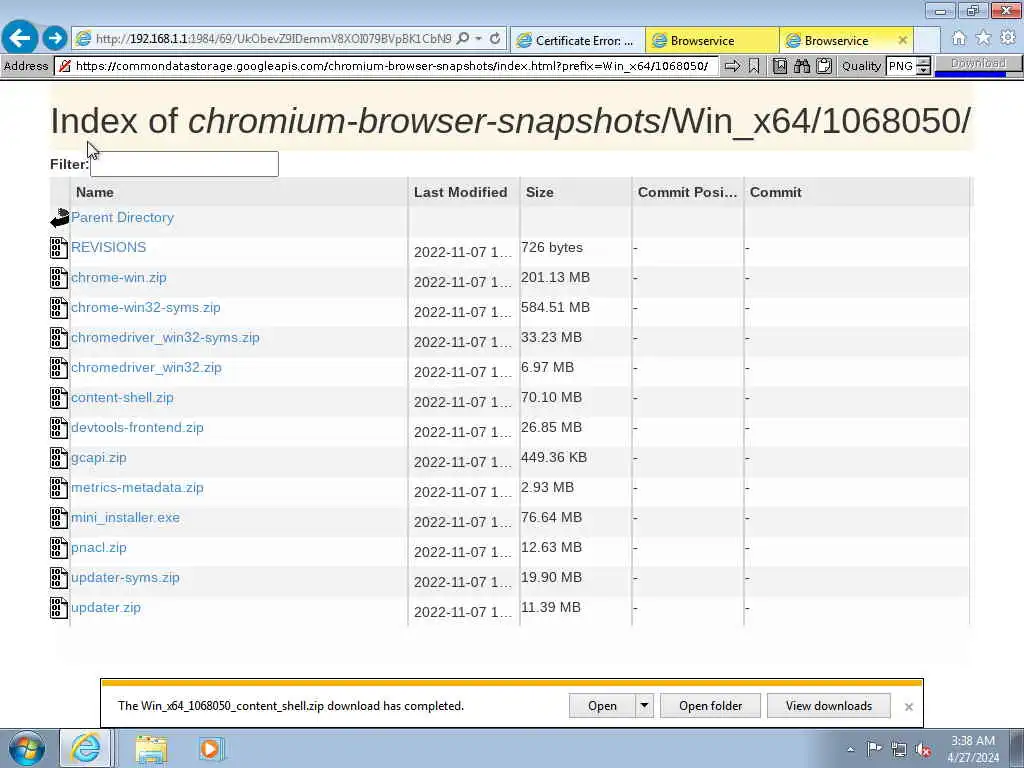Open the Favorites star icon

983,39
